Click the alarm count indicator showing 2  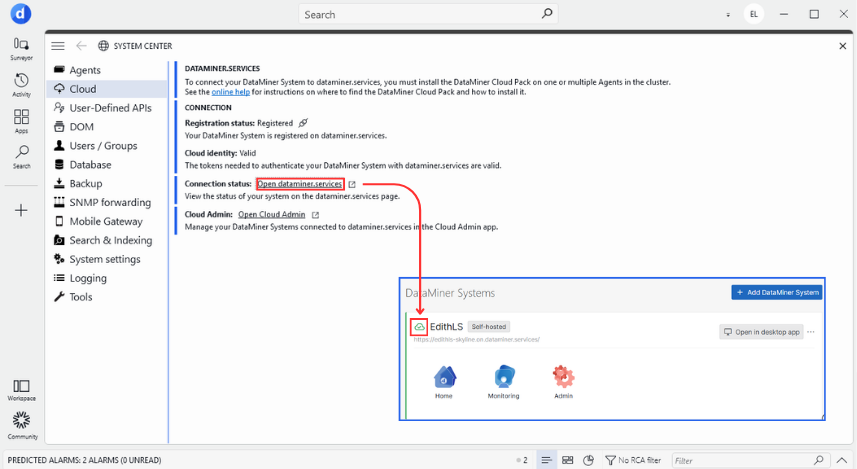522,460
